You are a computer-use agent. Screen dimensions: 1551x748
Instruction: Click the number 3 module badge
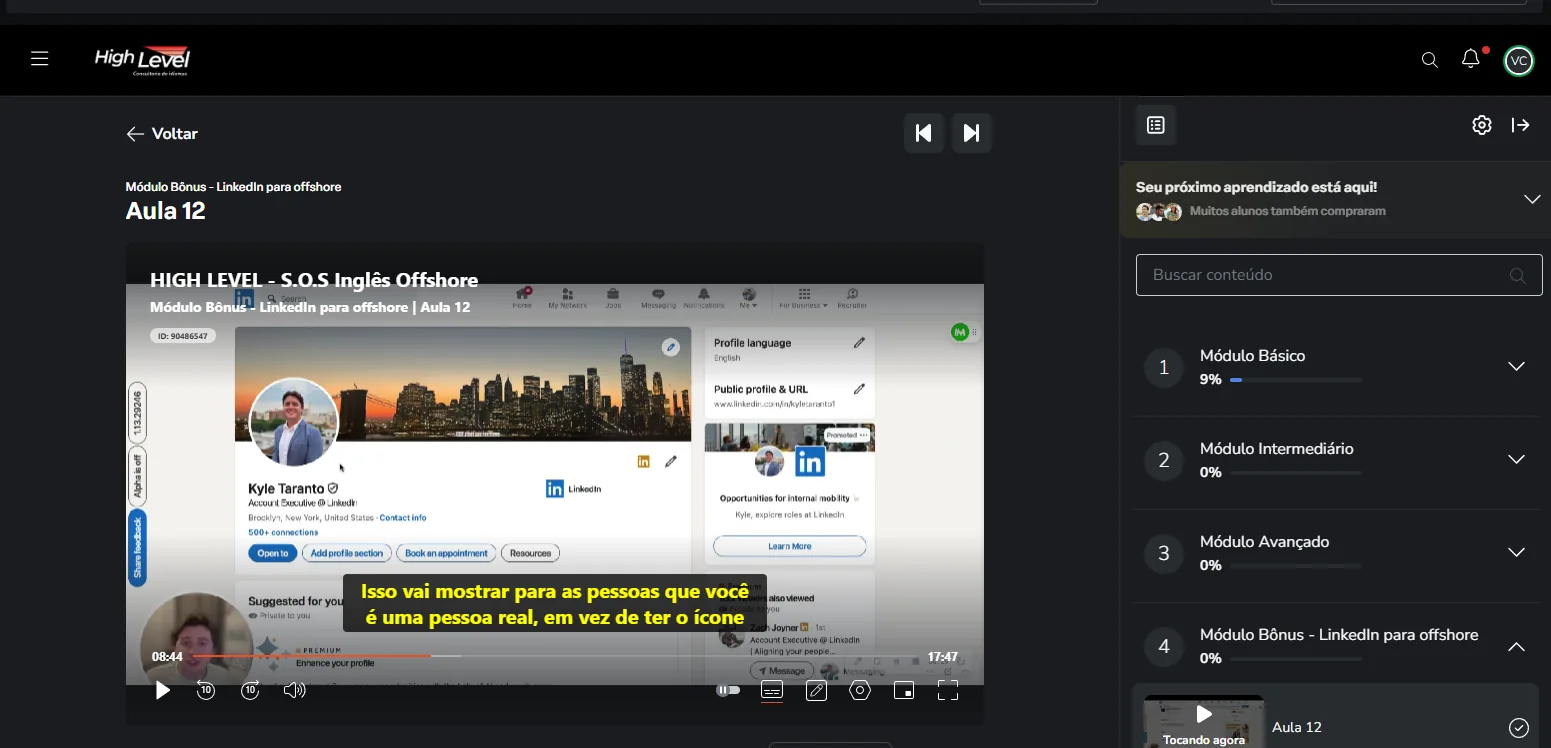click(x=1164, y=554)
